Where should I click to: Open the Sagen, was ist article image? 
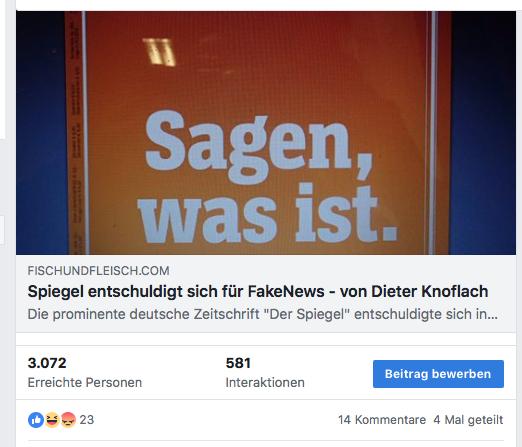(266, 133)
